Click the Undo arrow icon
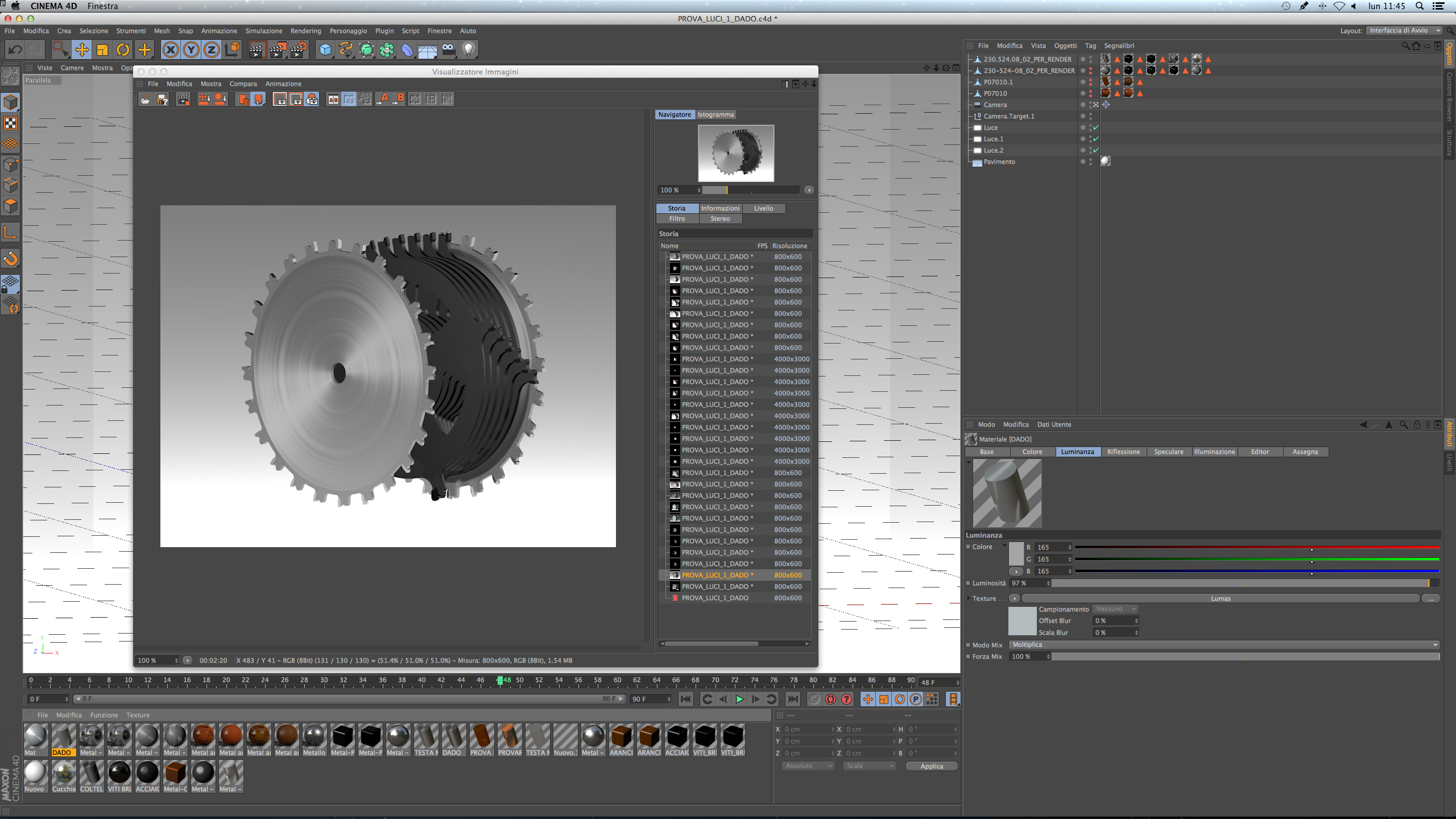1456x819 pixels. (x=15, y=50)
